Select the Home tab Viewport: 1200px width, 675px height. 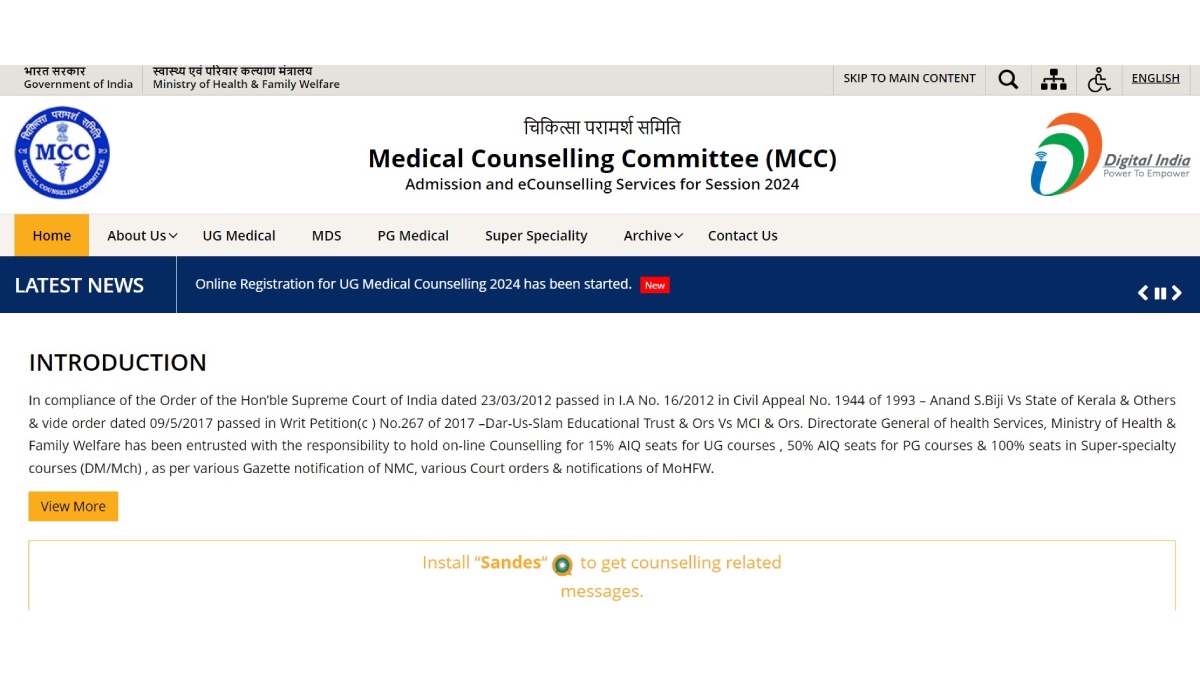(x=51, y=235)
